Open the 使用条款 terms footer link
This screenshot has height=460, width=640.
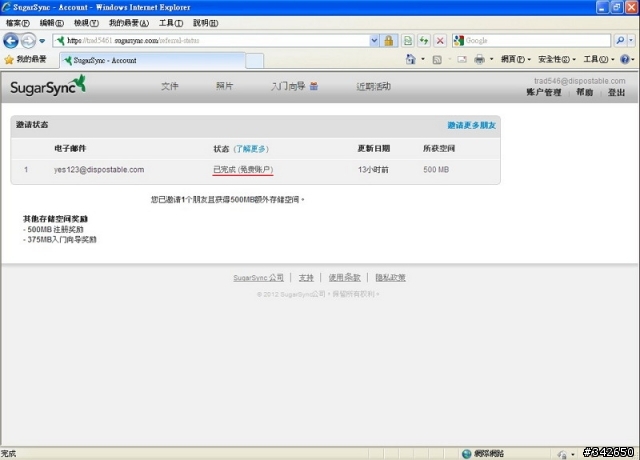pyautogui.click(x=344, y=278)
